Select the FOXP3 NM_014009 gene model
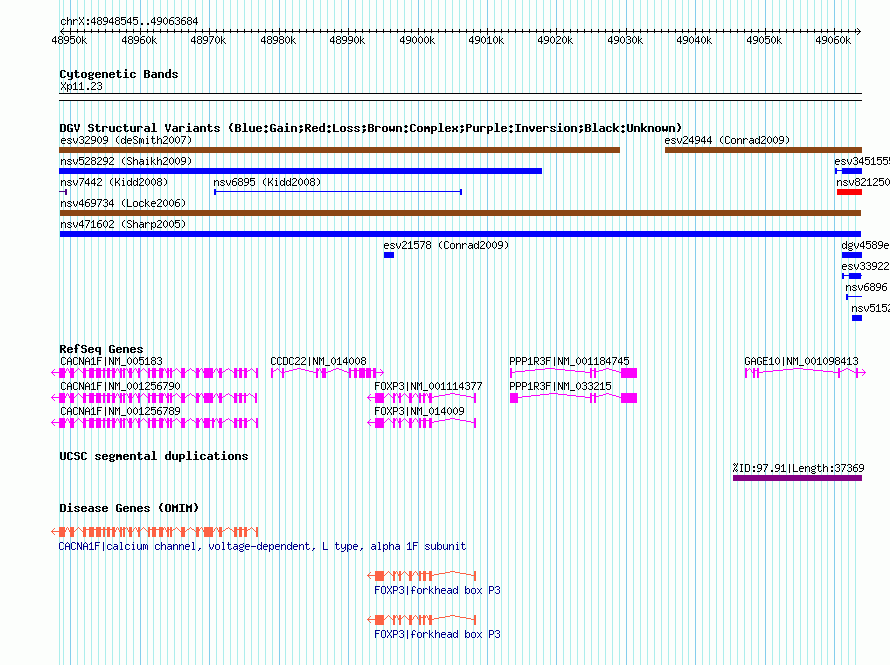The image size is (890, 665). coord(422,423)
